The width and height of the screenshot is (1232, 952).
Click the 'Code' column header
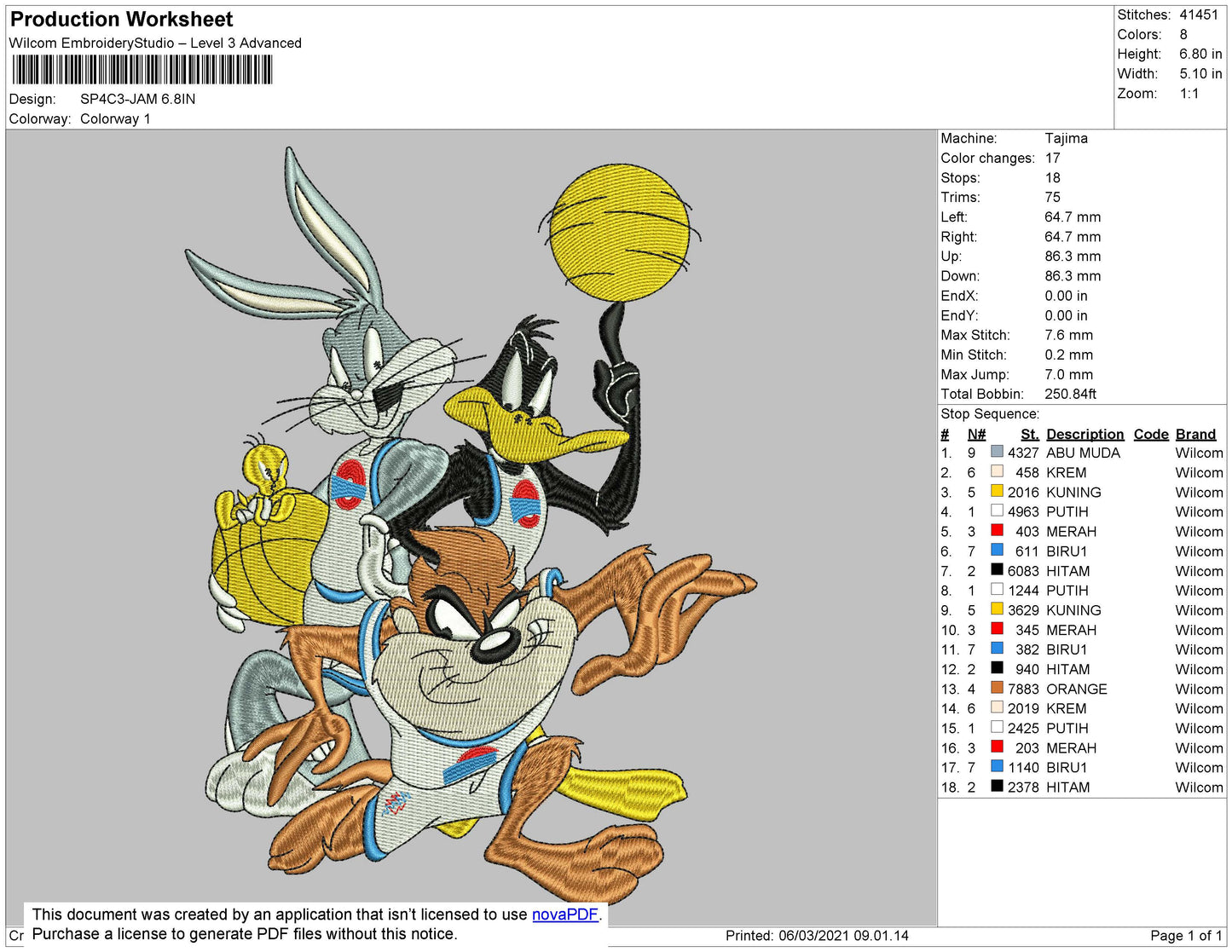(x=1151, y=435)
